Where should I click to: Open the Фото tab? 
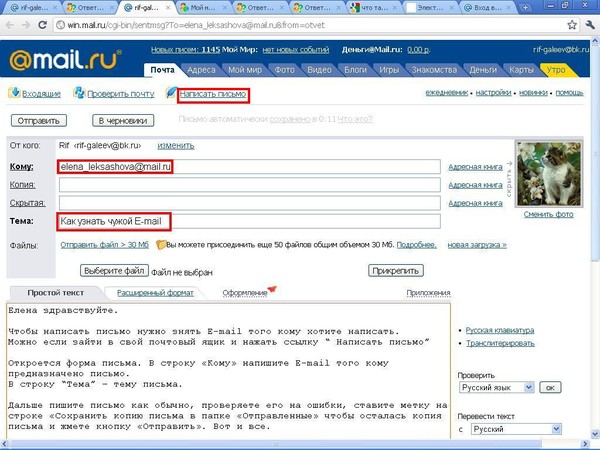pyautogui.click(x=284, y=70)
